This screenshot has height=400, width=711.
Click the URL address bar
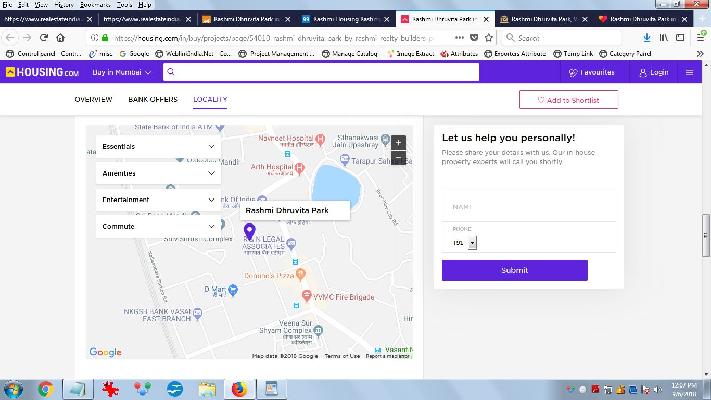click(x=272, y=38)
